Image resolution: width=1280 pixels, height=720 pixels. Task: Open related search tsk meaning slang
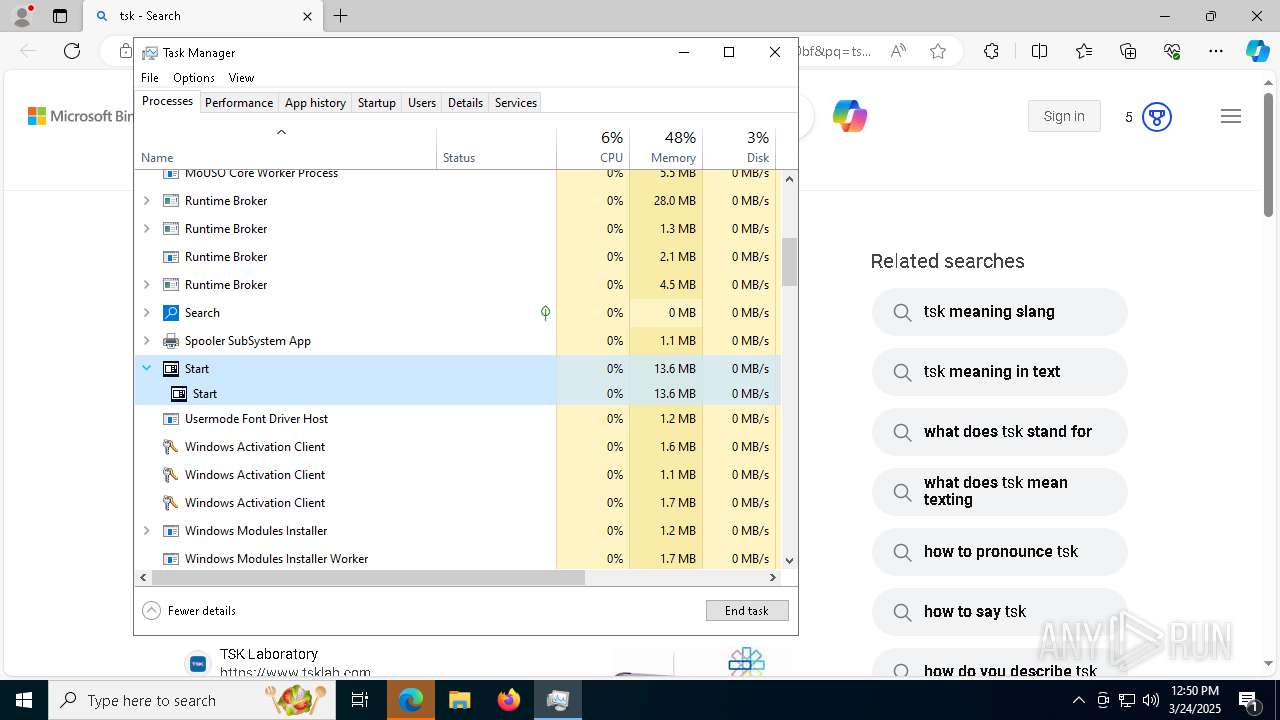point(1000,312)
